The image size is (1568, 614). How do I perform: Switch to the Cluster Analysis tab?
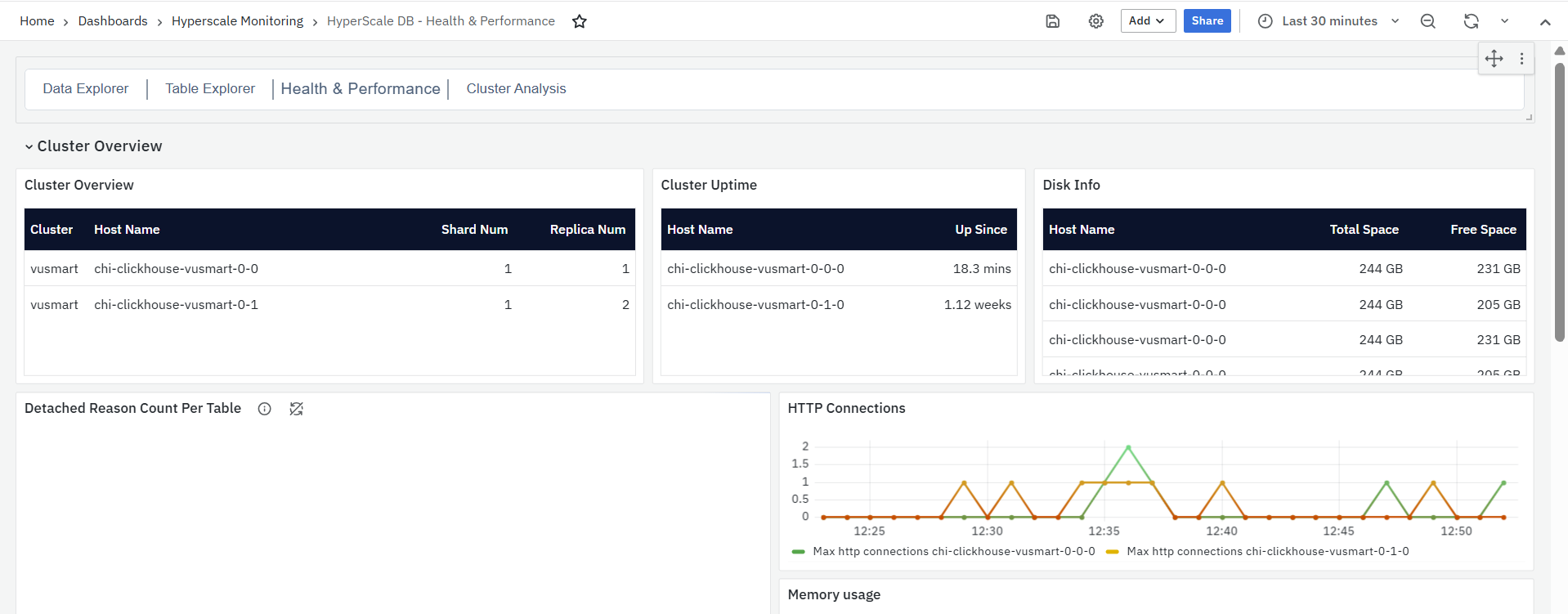pos(516,88)
